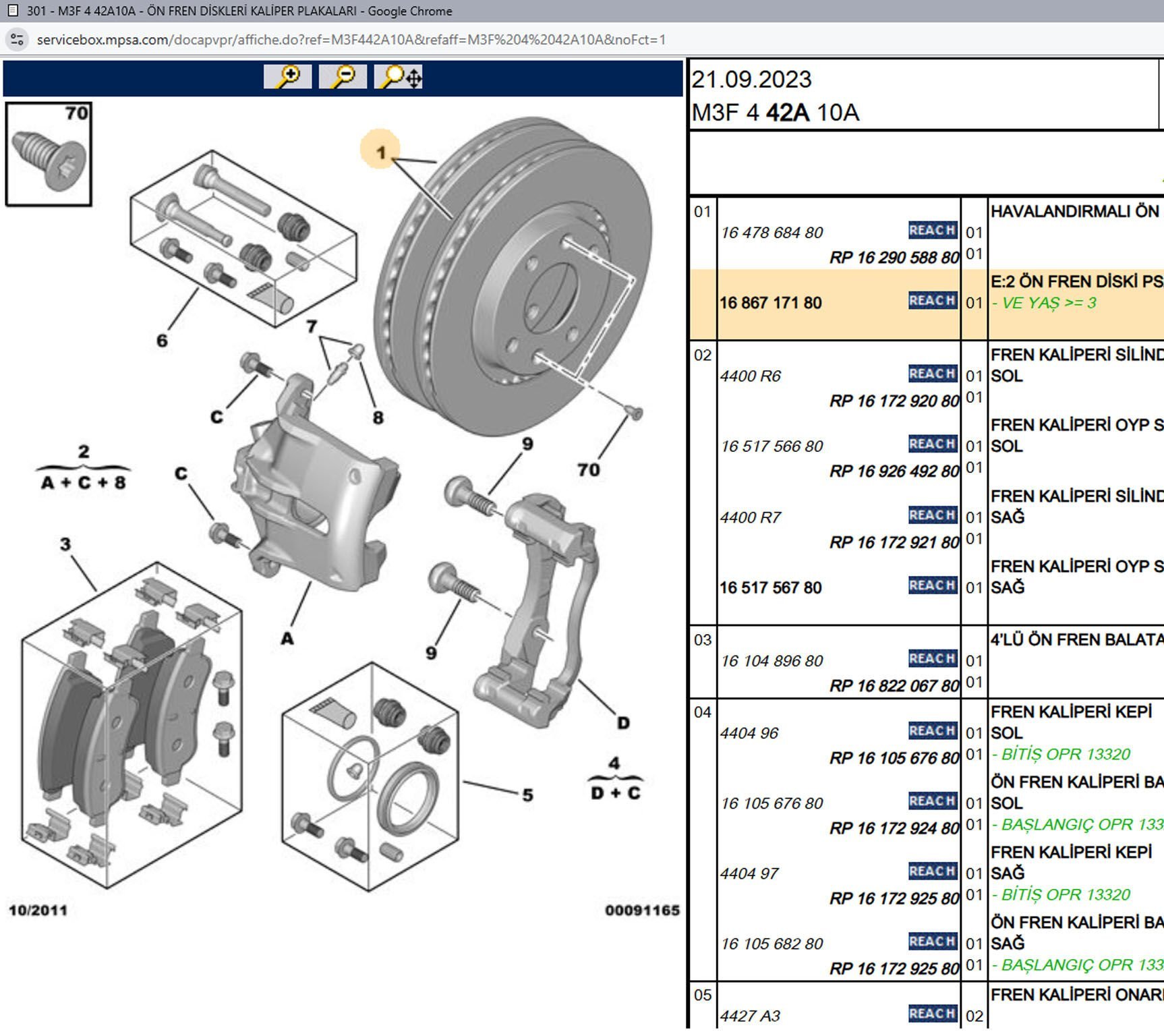Click REACH badge next to 4400 R6
Screen dimensions: 1164x1036
932,374
